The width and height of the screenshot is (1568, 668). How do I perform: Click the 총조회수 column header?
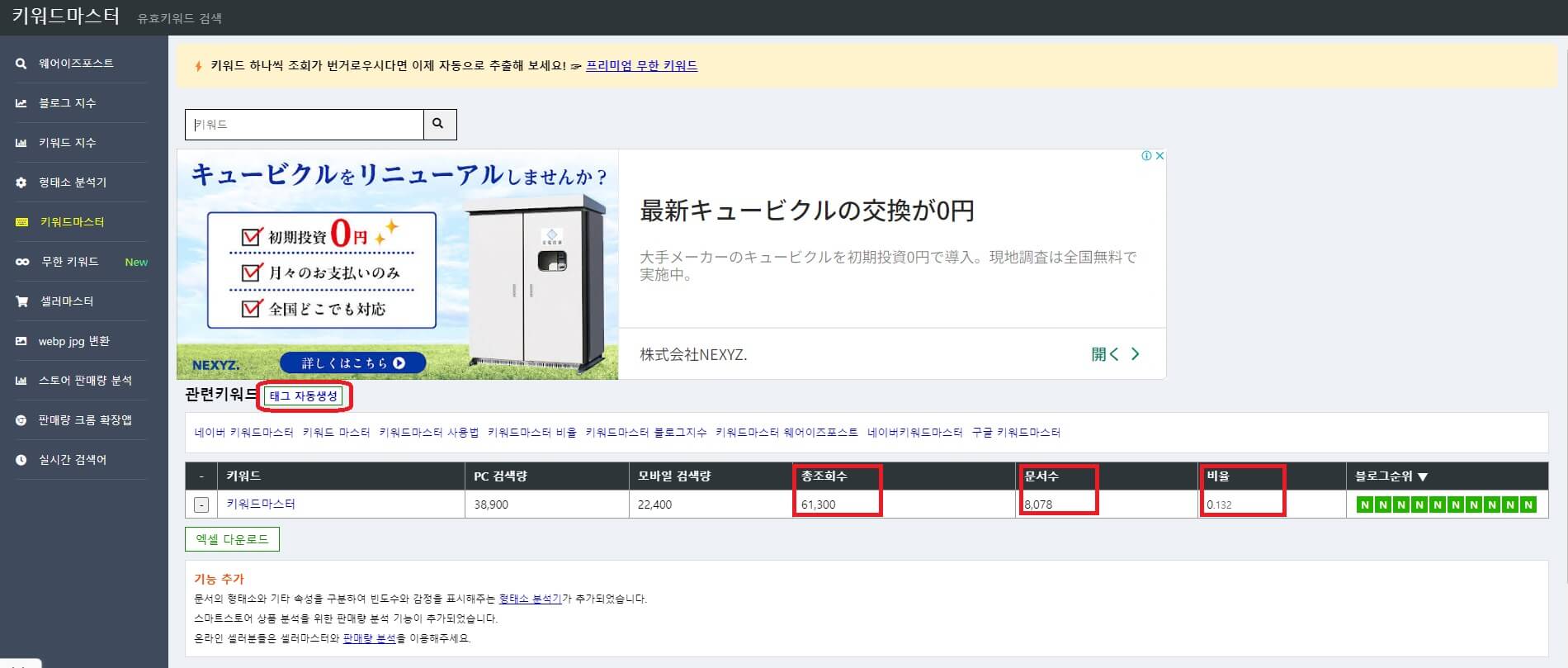[824, 476]
